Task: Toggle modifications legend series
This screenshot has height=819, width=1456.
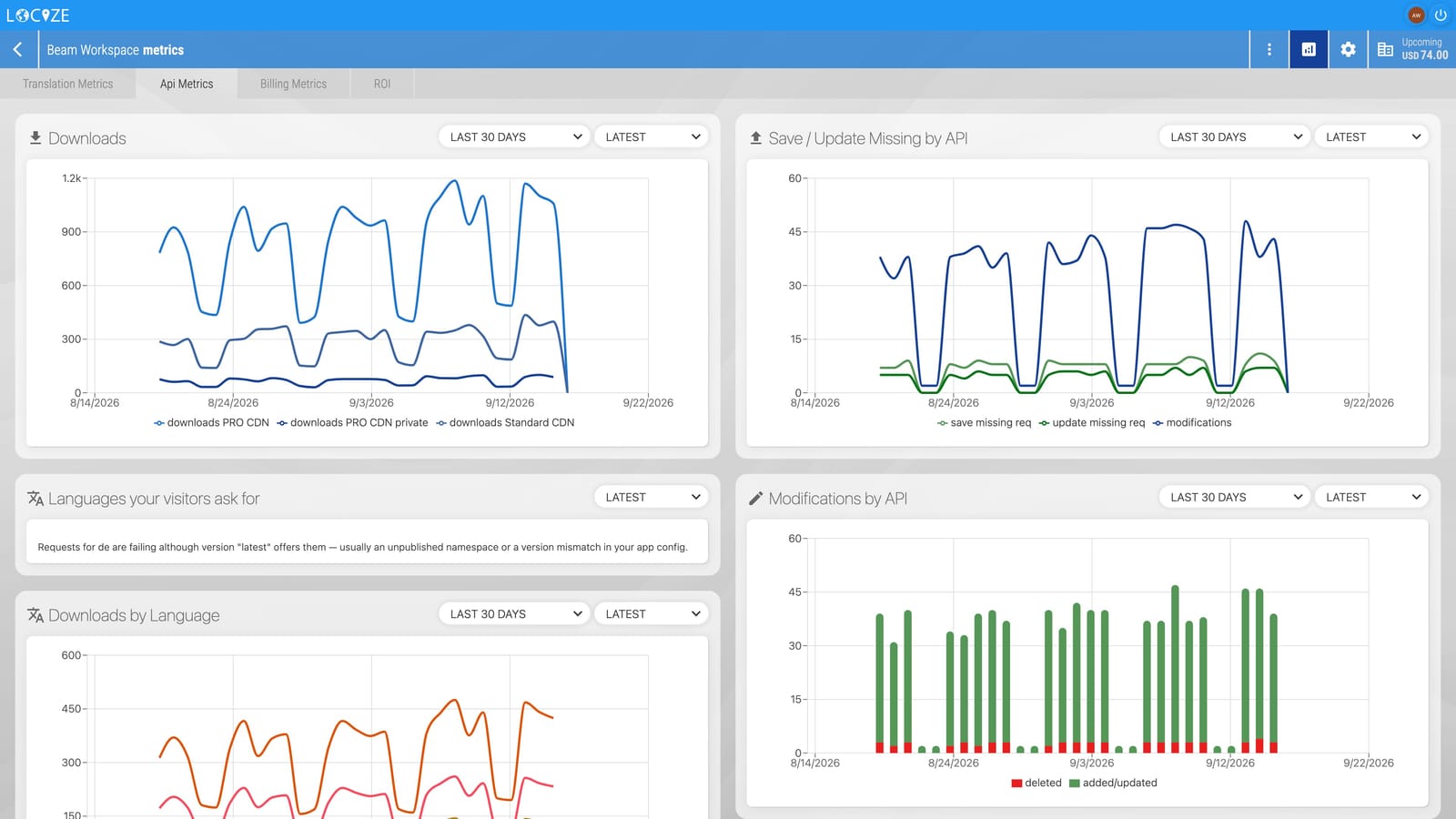Action: (1192, 423)
